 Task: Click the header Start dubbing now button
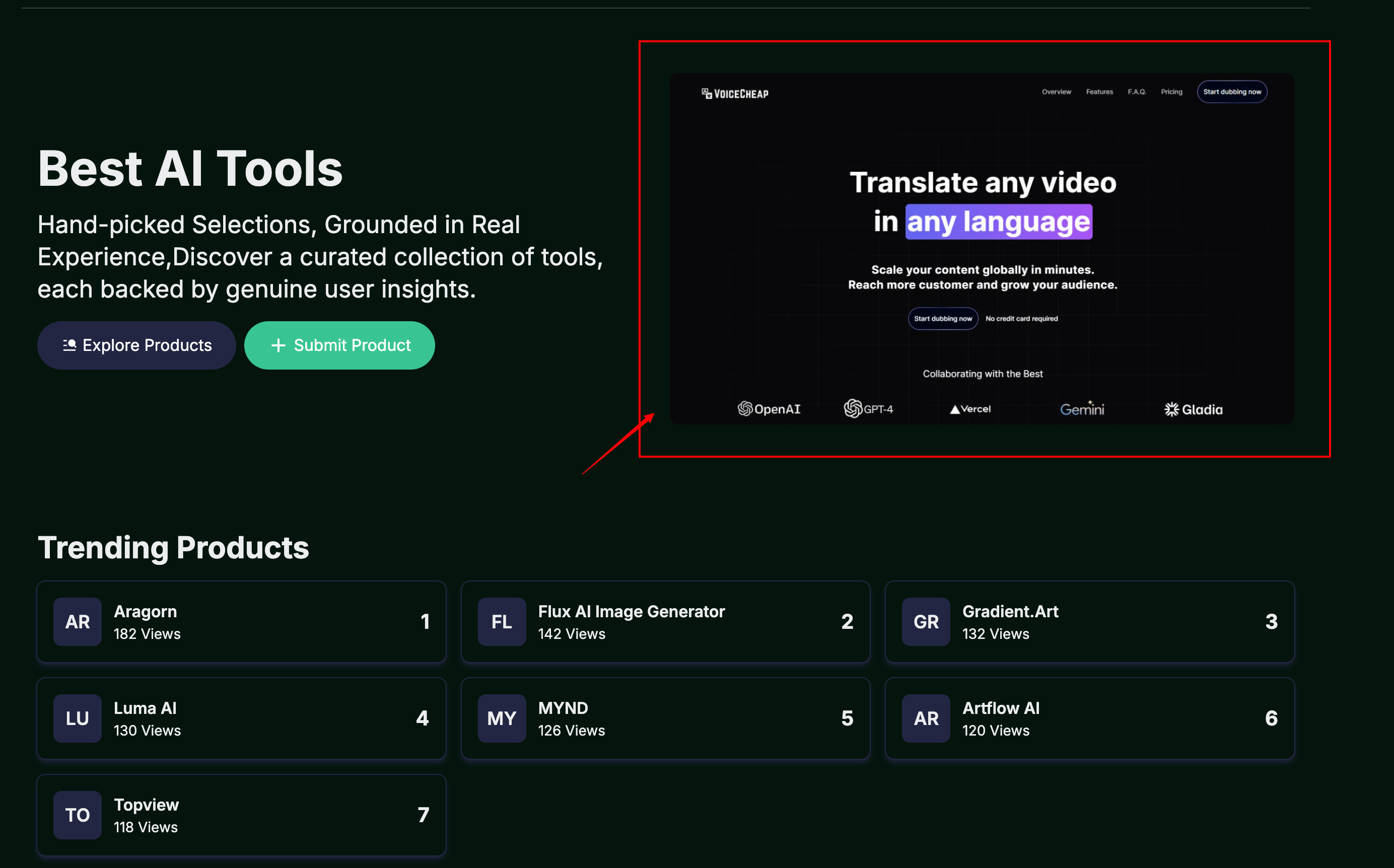(1232, 92)
